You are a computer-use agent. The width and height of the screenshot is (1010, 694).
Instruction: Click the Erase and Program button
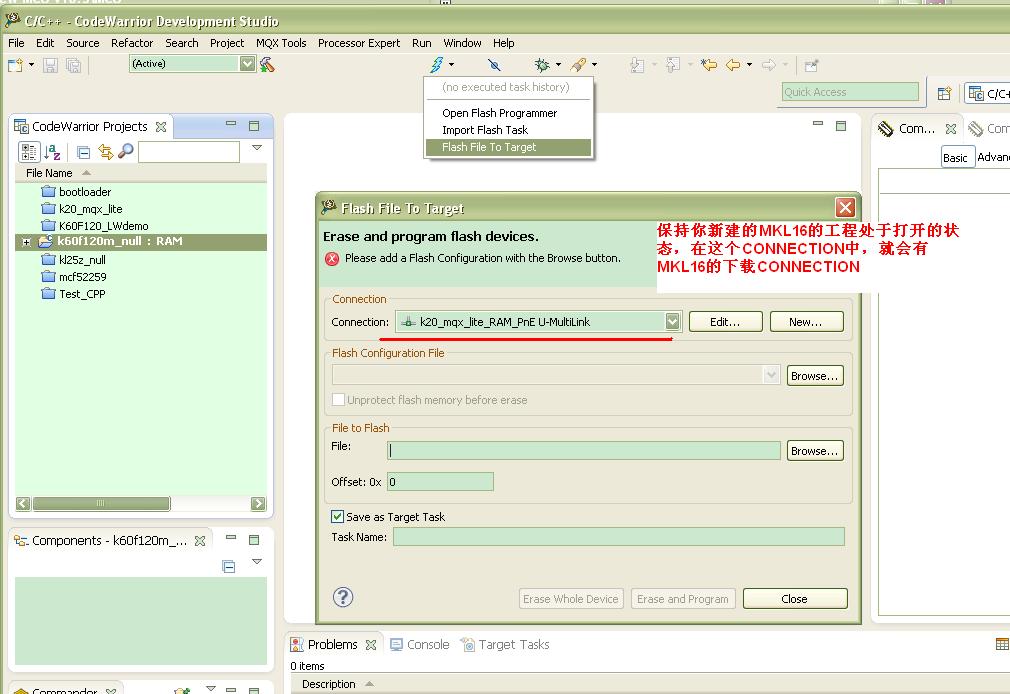coord(683,599)
